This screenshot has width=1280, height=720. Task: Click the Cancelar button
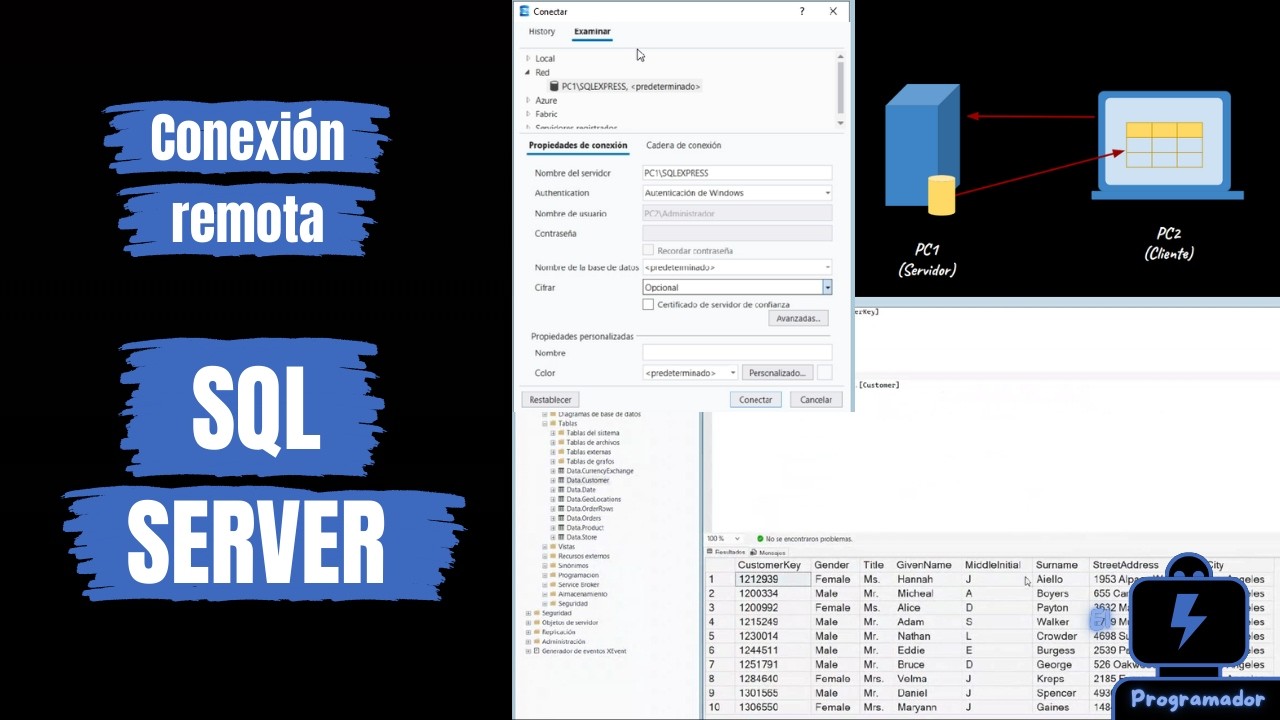point(816,400)
